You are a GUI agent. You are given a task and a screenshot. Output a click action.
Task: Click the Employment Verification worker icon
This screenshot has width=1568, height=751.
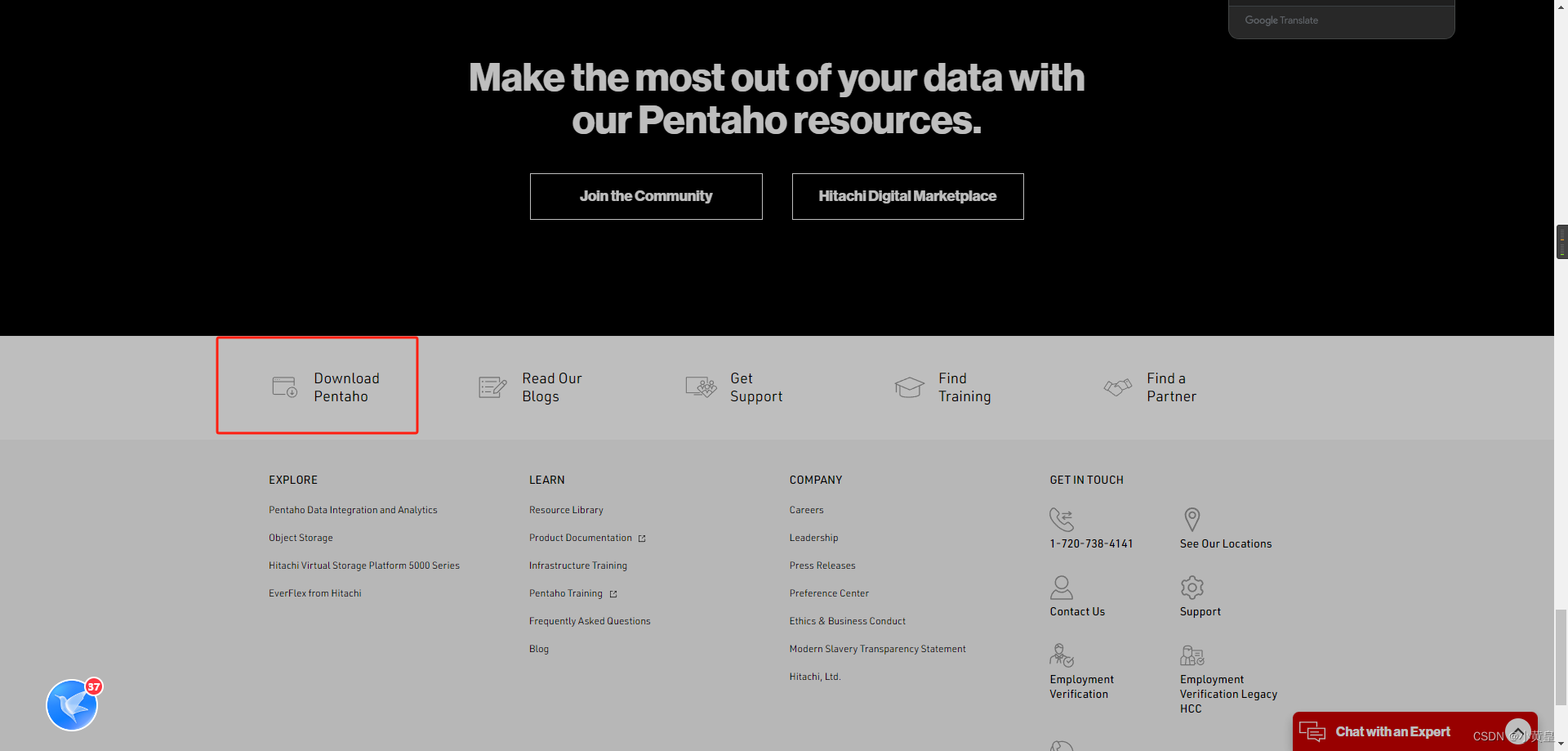(x=1062, y=655)
